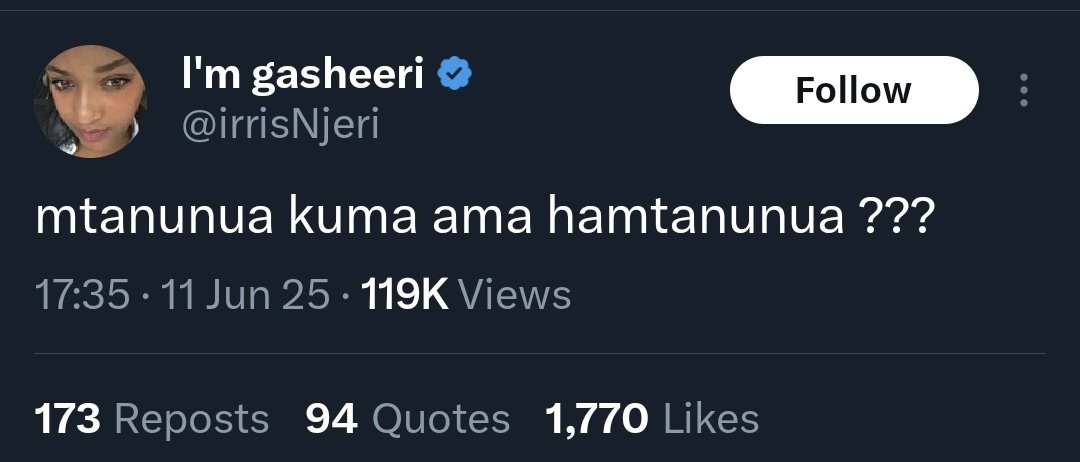Viewport: 1080px width, 462px height.
Task: Select the tweet body text
Action: (485, 218)
